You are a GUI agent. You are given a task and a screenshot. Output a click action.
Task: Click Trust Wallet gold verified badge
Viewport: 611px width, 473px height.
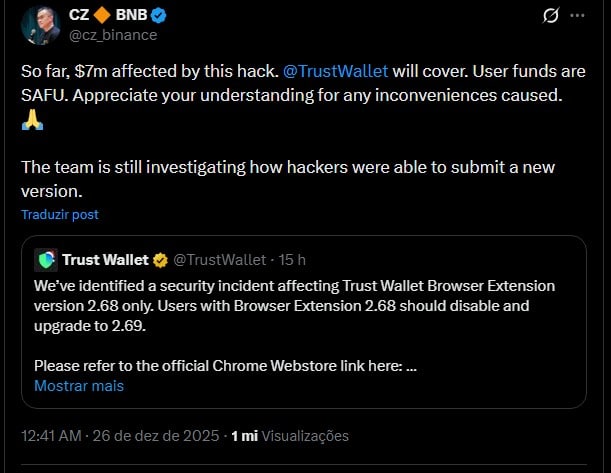(x=159, y=260)
